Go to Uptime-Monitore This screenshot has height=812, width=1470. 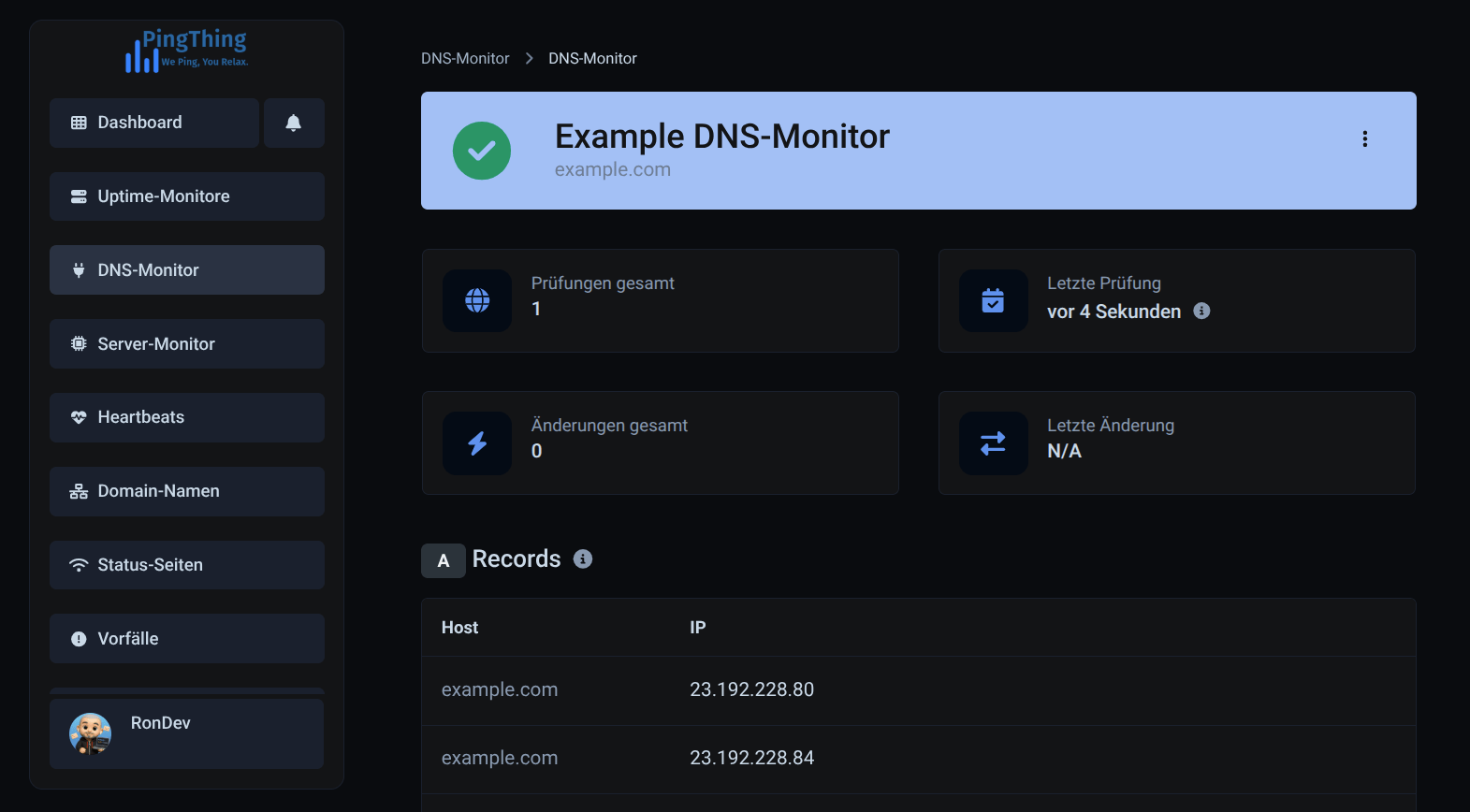[187, 196]
